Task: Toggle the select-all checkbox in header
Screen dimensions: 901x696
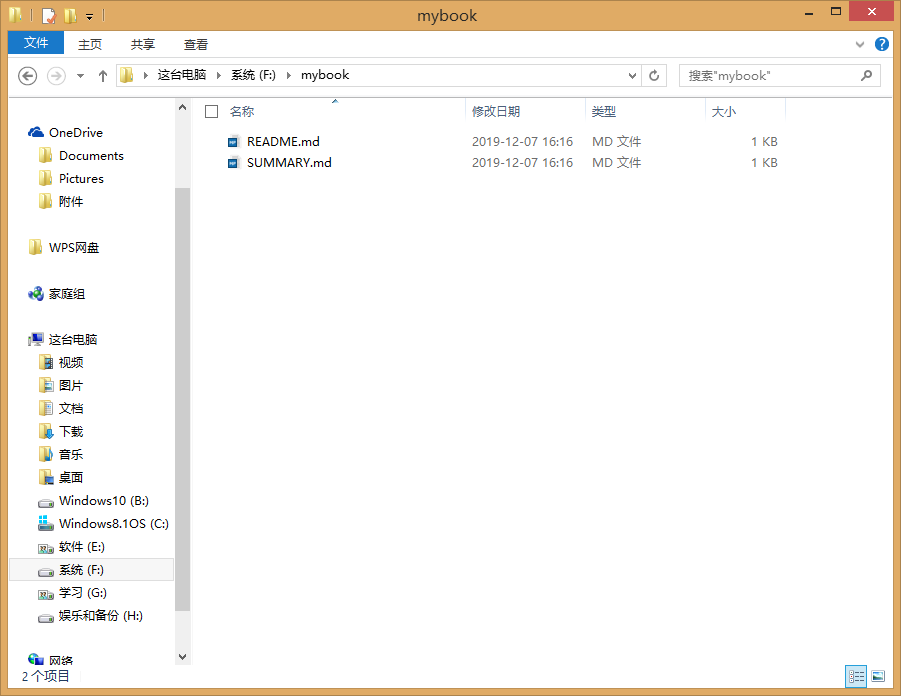Action: (211, 111)
